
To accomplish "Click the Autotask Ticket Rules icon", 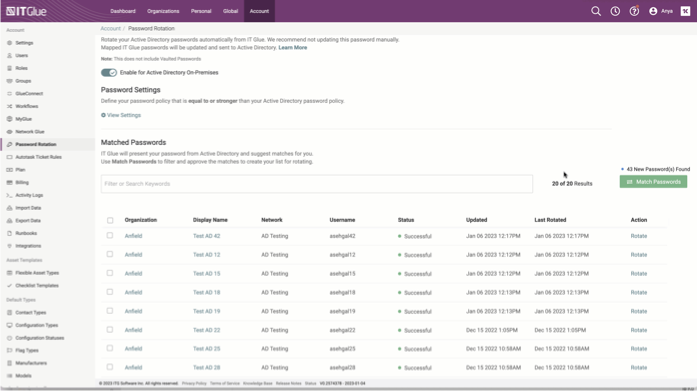I will pos(9,157).
